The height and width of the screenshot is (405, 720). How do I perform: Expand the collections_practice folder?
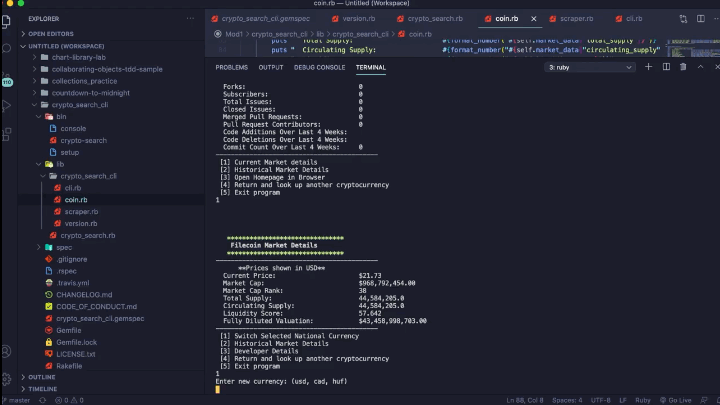(84, 81)
